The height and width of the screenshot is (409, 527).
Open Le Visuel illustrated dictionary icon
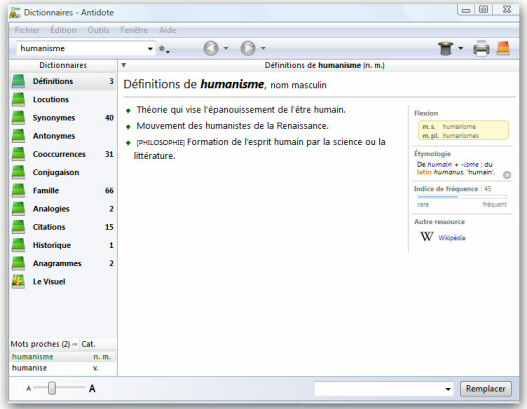18,282
